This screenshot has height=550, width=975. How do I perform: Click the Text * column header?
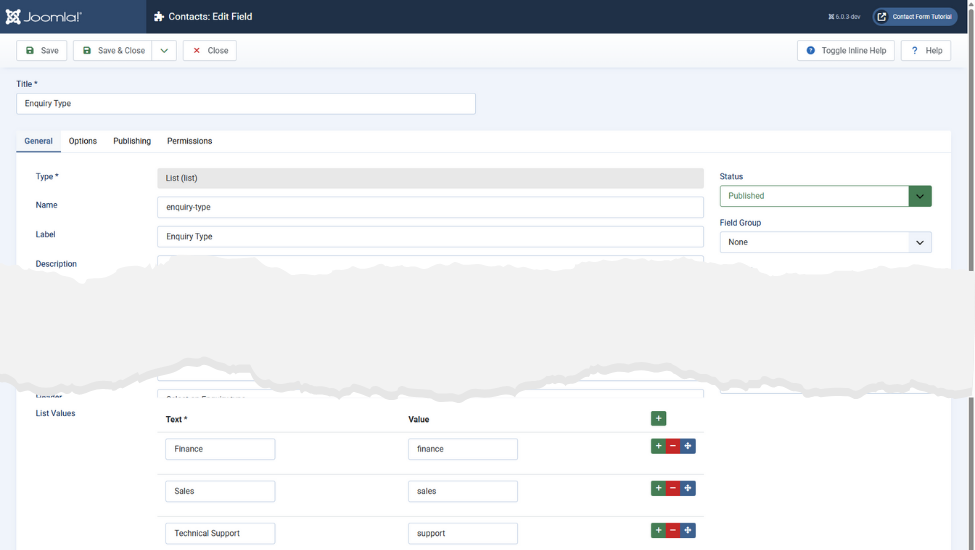[x=177, y=419]
